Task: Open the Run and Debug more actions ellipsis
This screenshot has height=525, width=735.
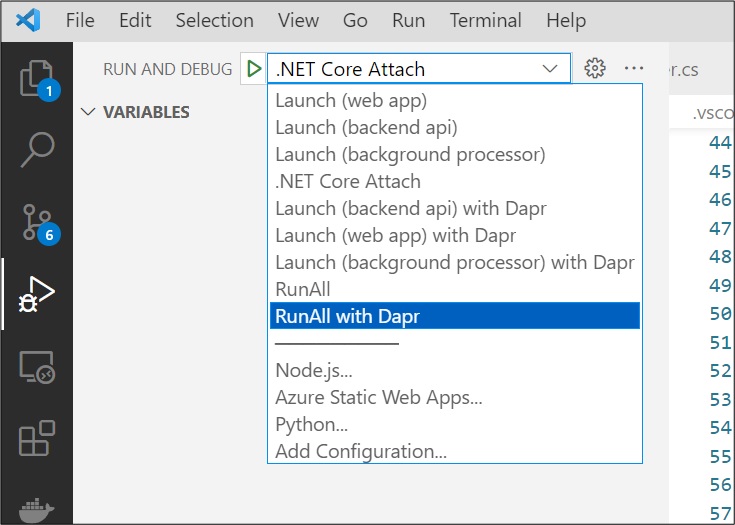Action: pyautogui.click(x=634, y=68)
